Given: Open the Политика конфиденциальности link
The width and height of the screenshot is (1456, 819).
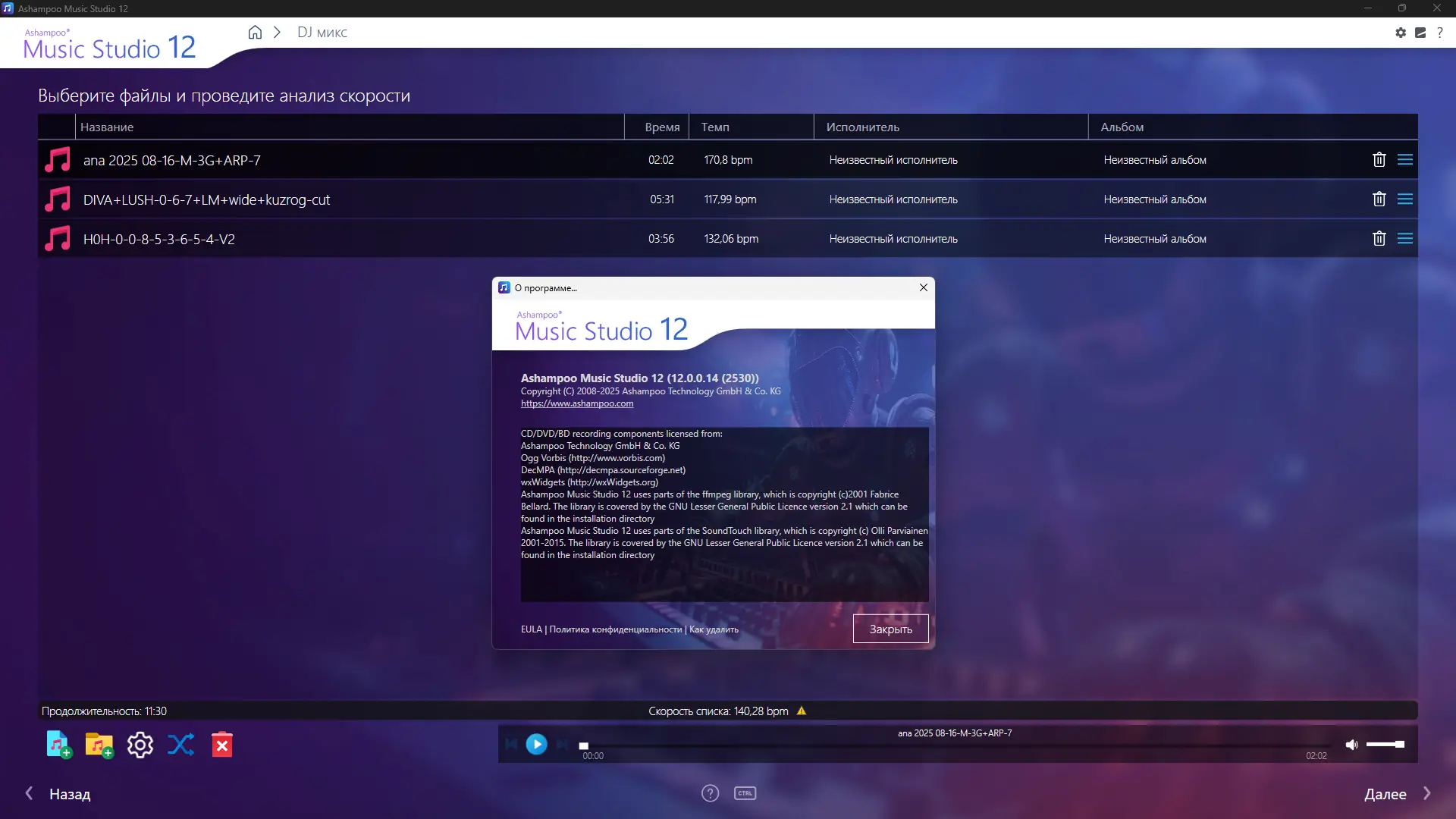Looking at the screenshot, I should click(615, 629).
